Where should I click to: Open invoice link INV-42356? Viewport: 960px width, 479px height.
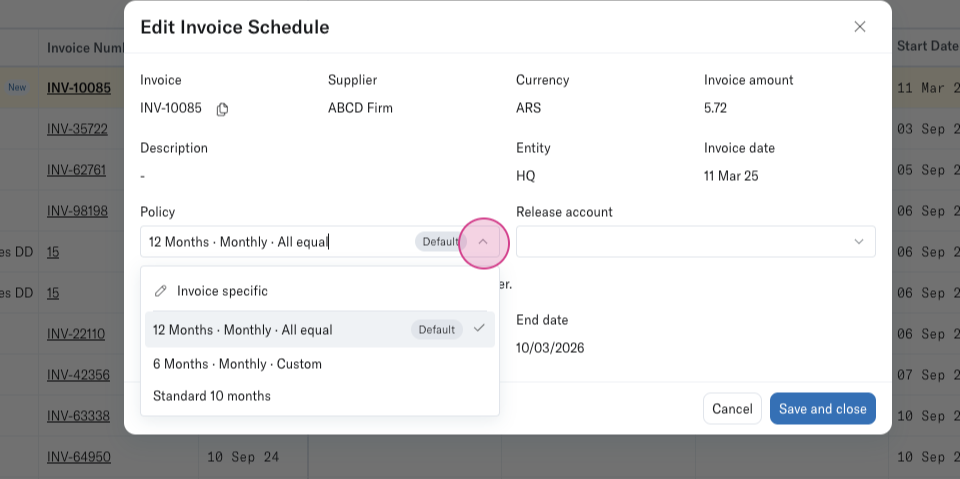tap(77, 375)
